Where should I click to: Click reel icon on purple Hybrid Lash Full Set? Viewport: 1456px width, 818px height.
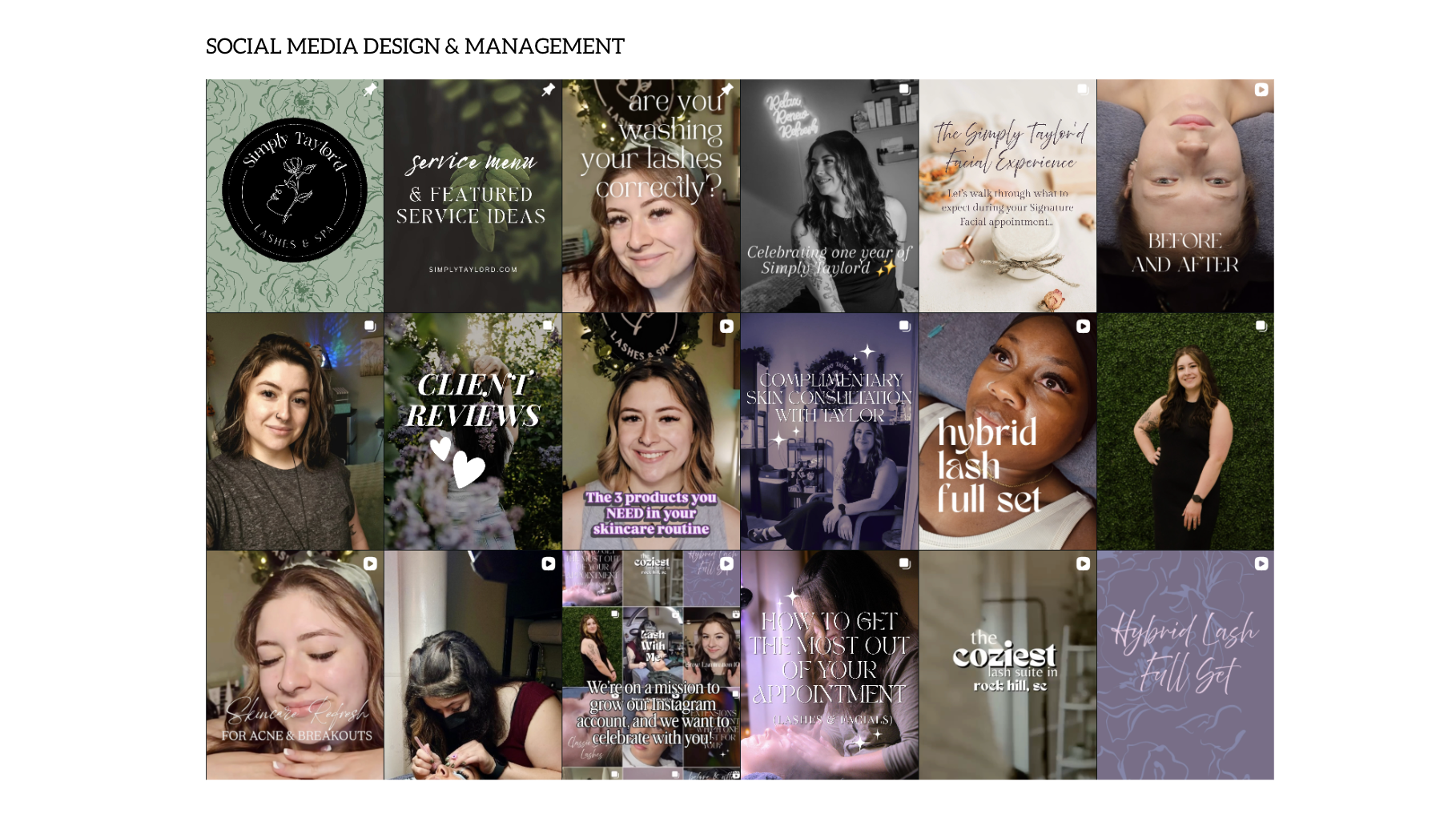[x=1261, y=563]
